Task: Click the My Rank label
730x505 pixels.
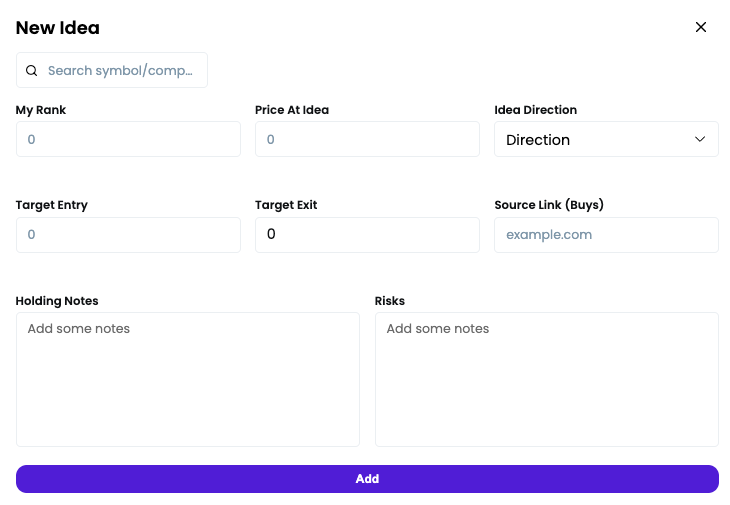Action: pyautogui.click(x=41, y=110)
